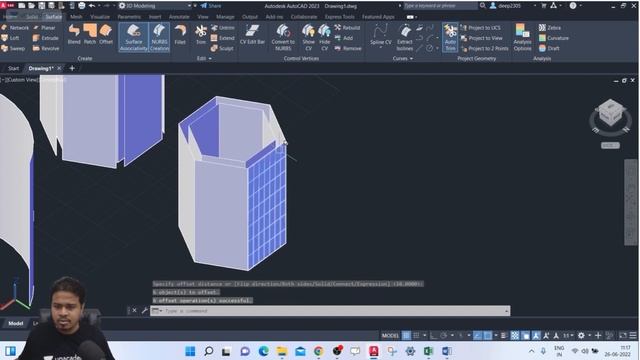Viewport: 640px width, 360px height.
Task: Click Add control vertices
Action: point(344,38)
